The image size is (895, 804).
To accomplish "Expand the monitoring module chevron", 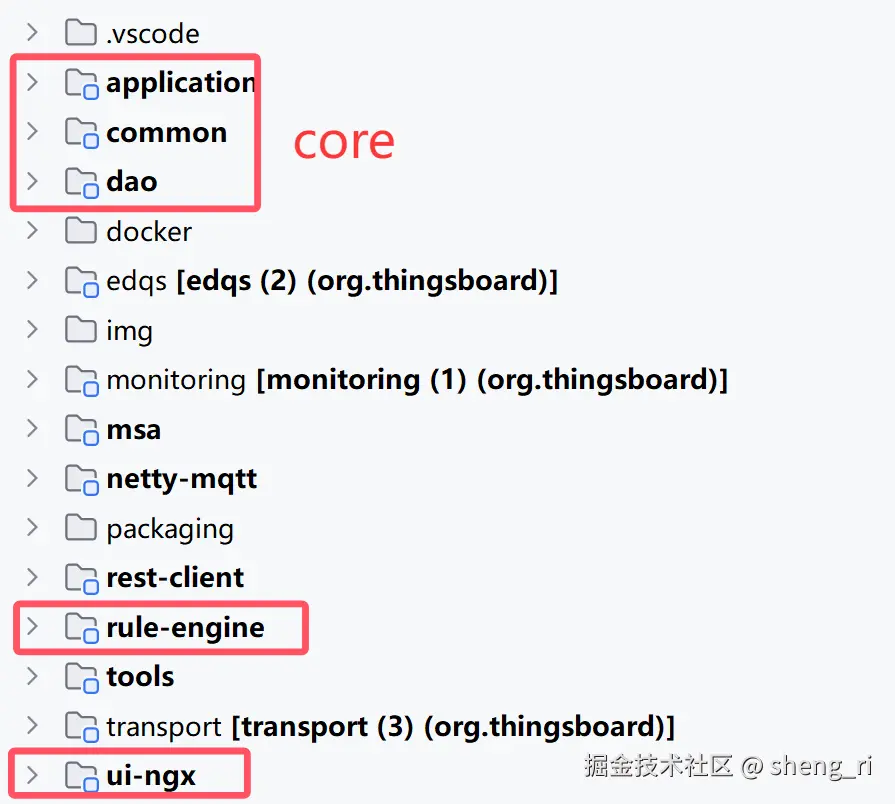I will coord(32,379).
